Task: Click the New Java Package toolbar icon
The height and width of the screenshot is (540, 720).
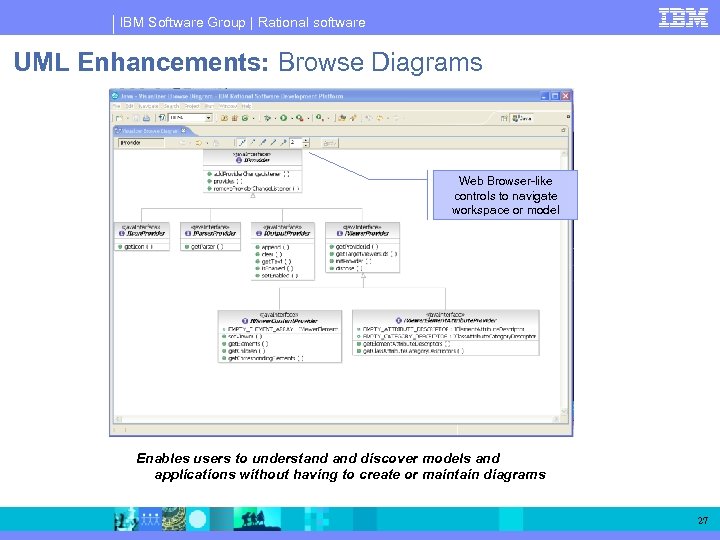Action: coord(235,118)
